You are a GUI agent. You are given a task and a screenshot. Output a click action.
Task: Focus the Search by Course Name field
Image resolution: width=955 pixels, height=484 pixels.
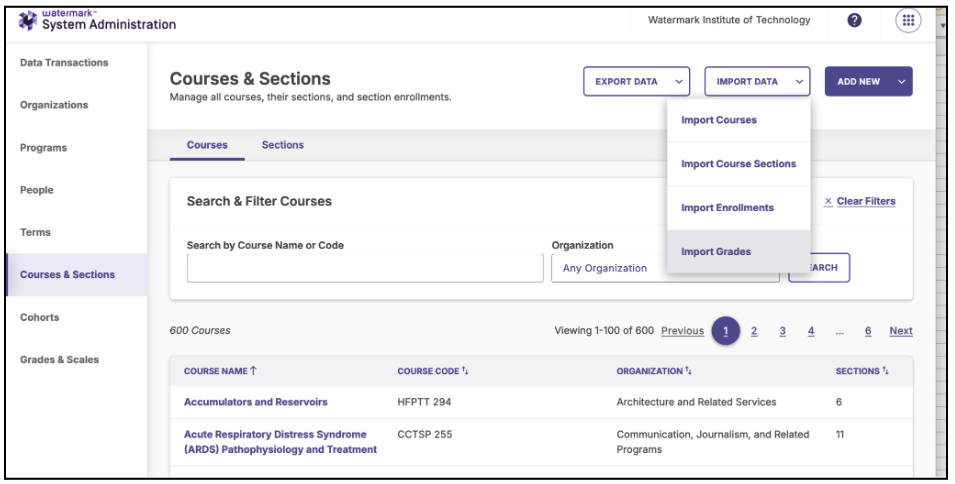(x=365, y=268)
